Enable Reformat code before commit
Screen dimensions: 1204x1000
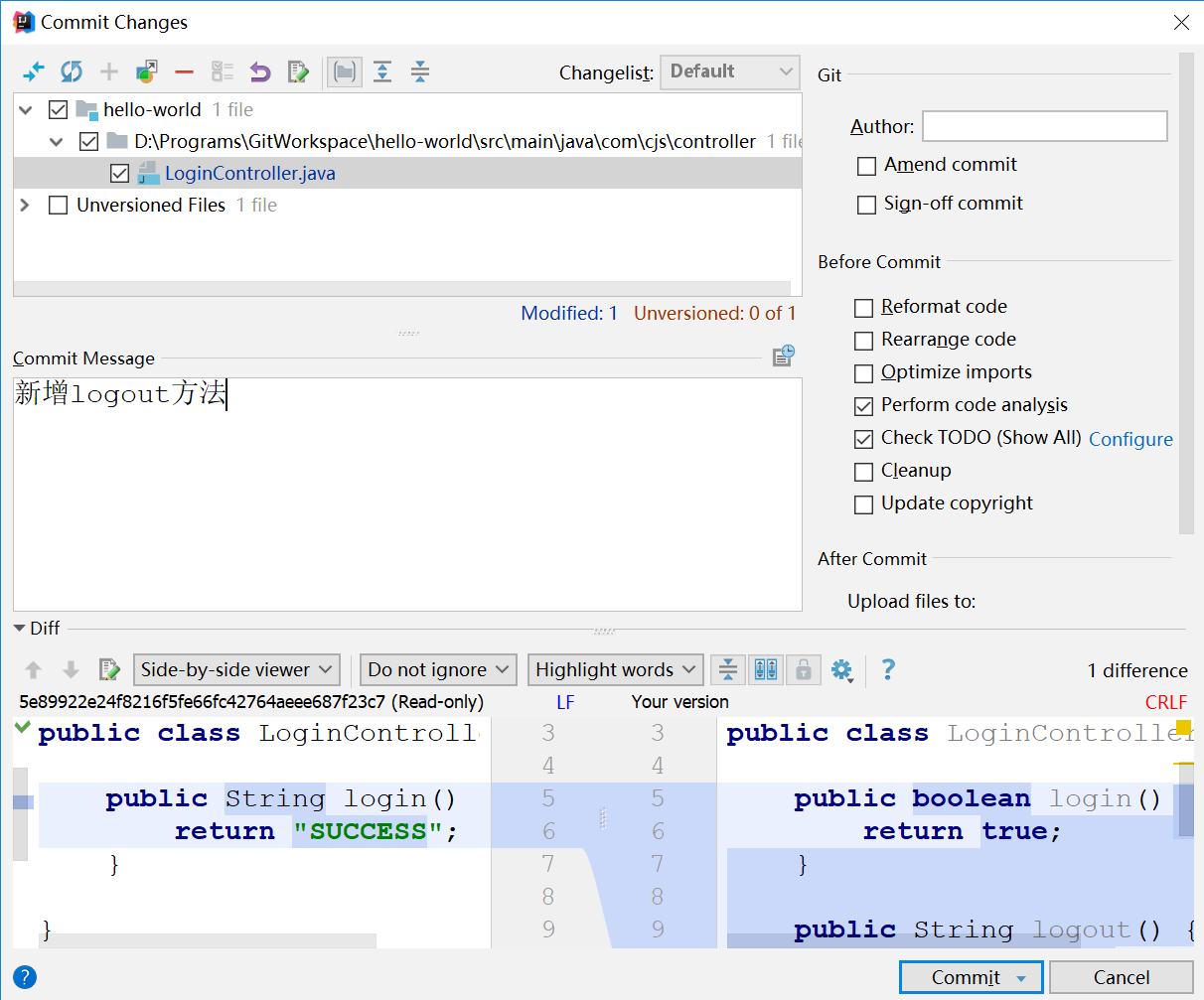[x=864, y=308]
